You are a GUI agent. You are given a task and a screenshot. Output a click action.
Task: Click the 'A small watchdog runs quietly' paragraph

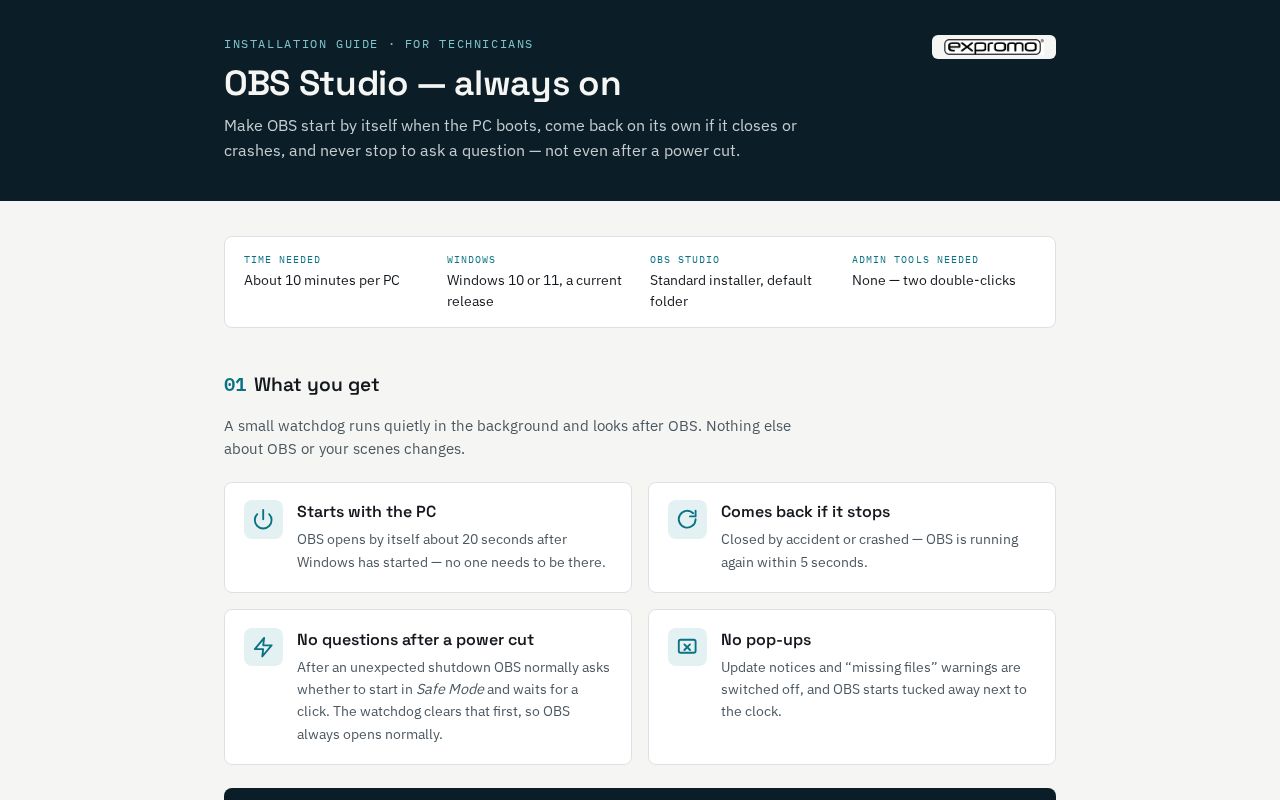(507, 437)
